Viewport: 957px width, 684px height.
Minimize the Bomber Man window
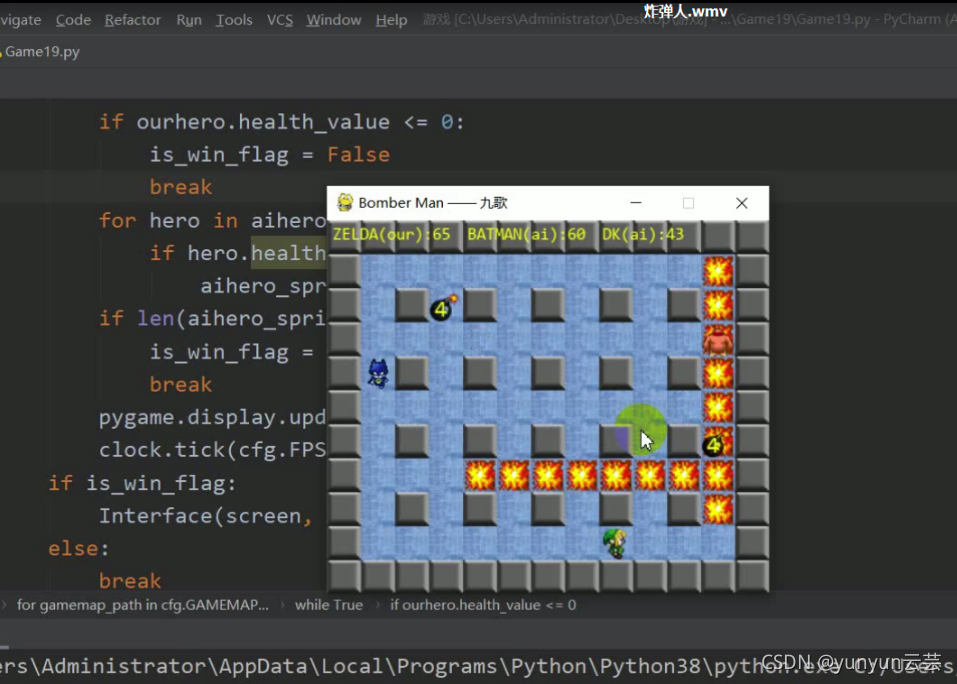click(x=636, y=203)
